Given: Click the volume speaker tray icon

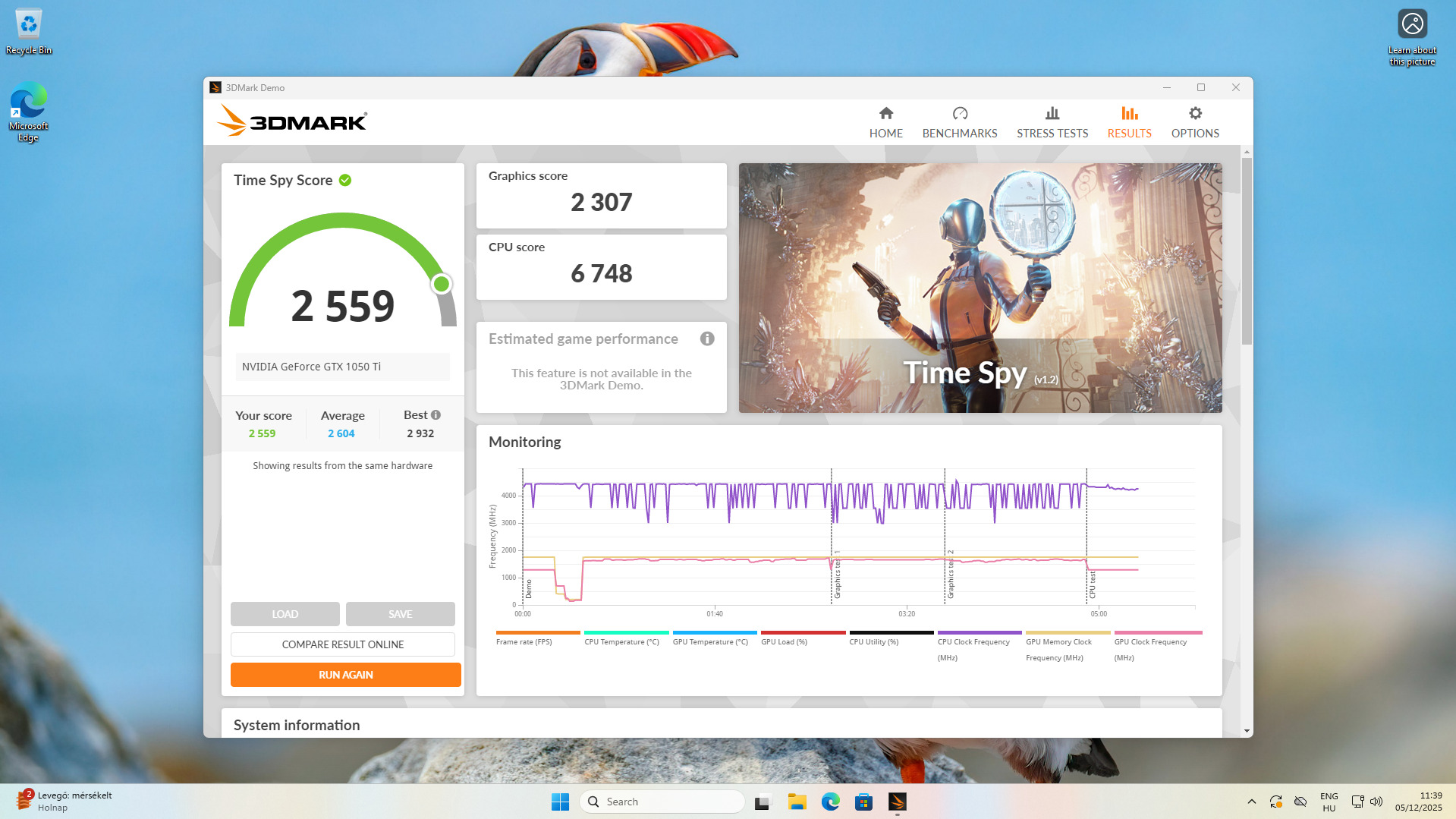Looking at the screenshot, I should pyautogui.click(x=1376, y=802).
